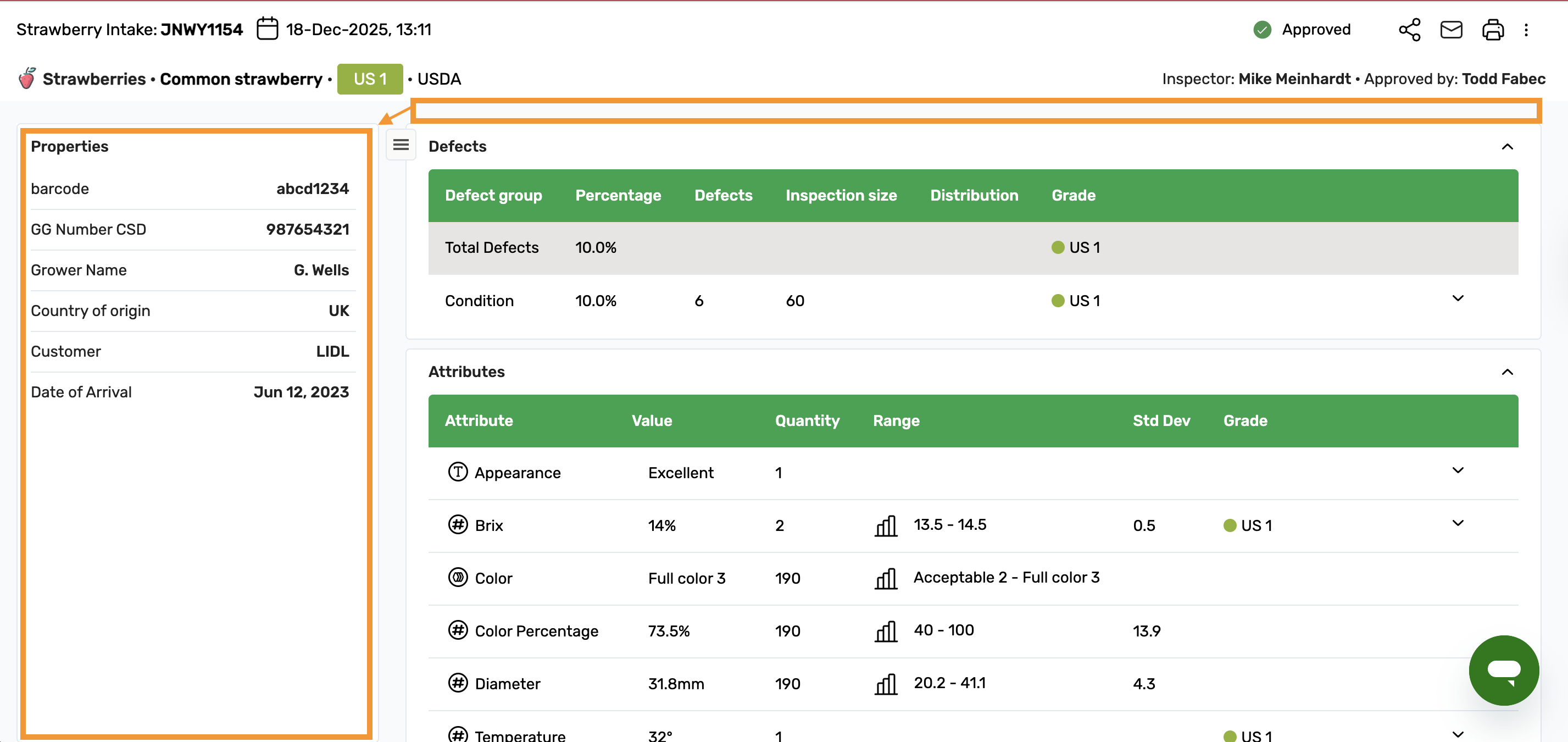Collapse the Defects section
The width and height of the screenshot is (1568, 742).
[x=1507, y=147]
